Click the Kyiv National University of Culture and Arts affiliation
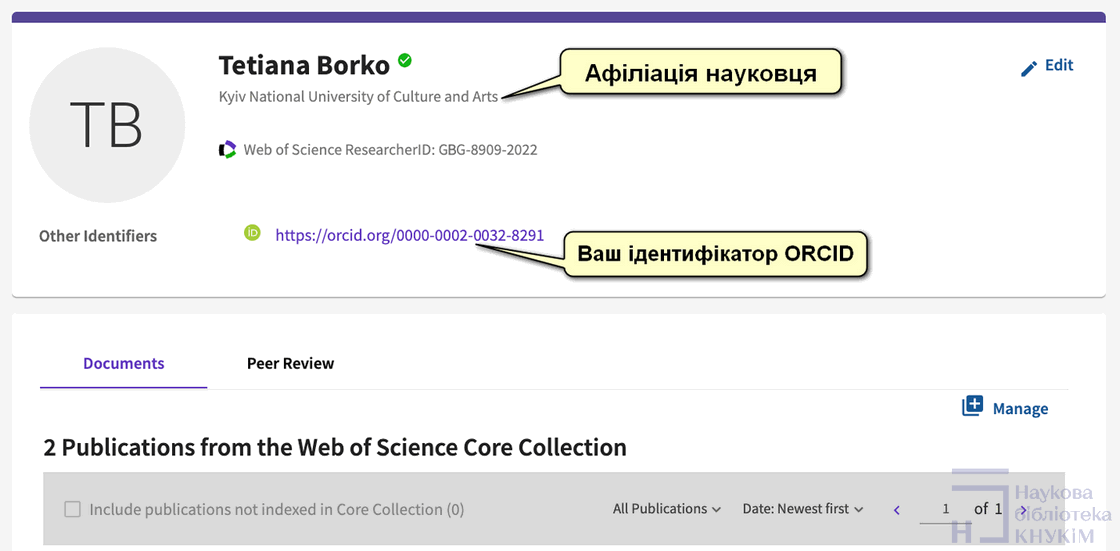1120x551 pixels. coord(358,97)
